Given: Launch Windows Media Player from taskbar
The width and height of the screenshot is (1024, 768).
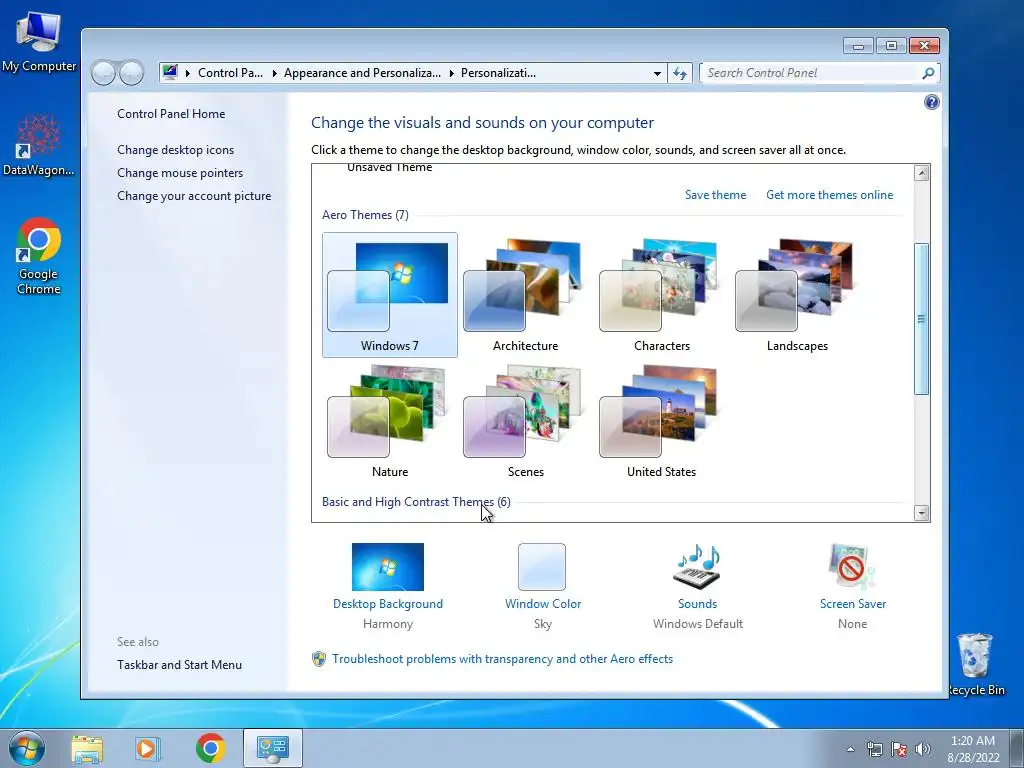Looking at the screenshot, I should [x=148, y=748].
